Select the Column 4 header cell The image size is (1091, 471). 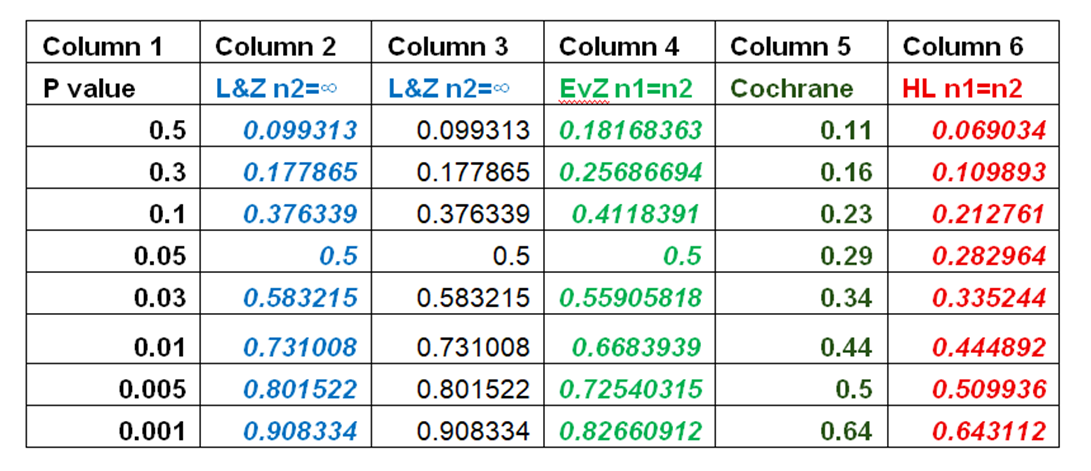click(x=619, y=46)
